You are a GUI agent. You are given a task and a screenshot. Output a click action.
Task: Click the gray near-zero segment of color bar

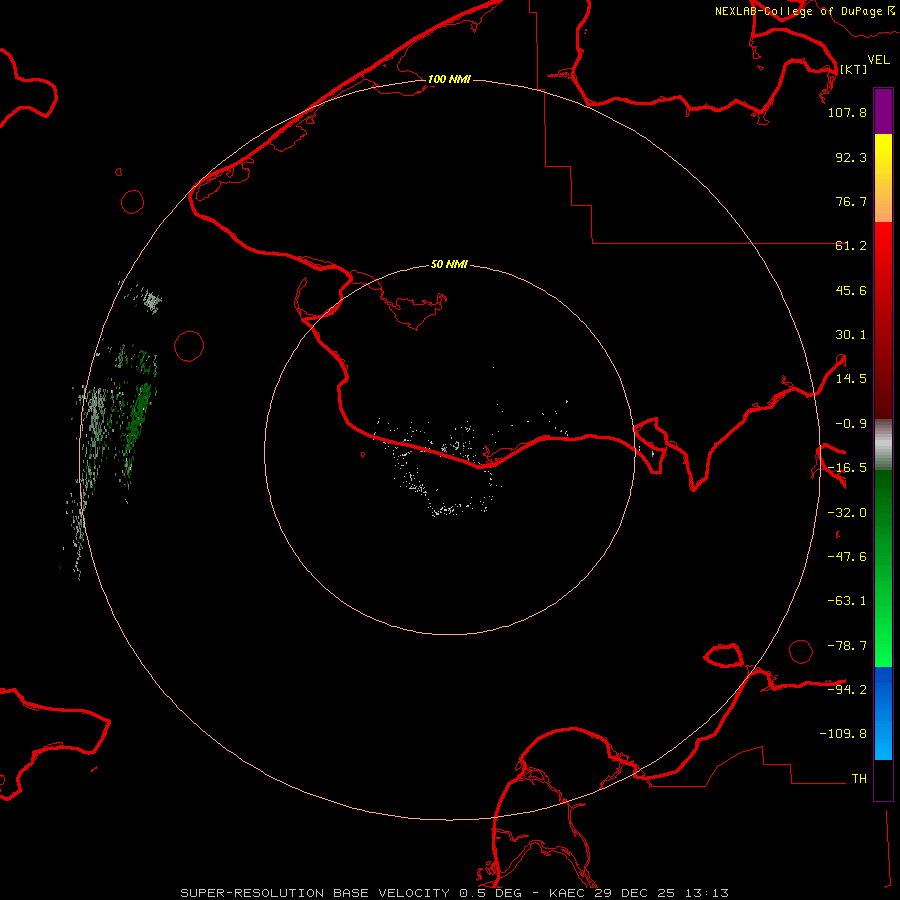(x=883, y=444)
